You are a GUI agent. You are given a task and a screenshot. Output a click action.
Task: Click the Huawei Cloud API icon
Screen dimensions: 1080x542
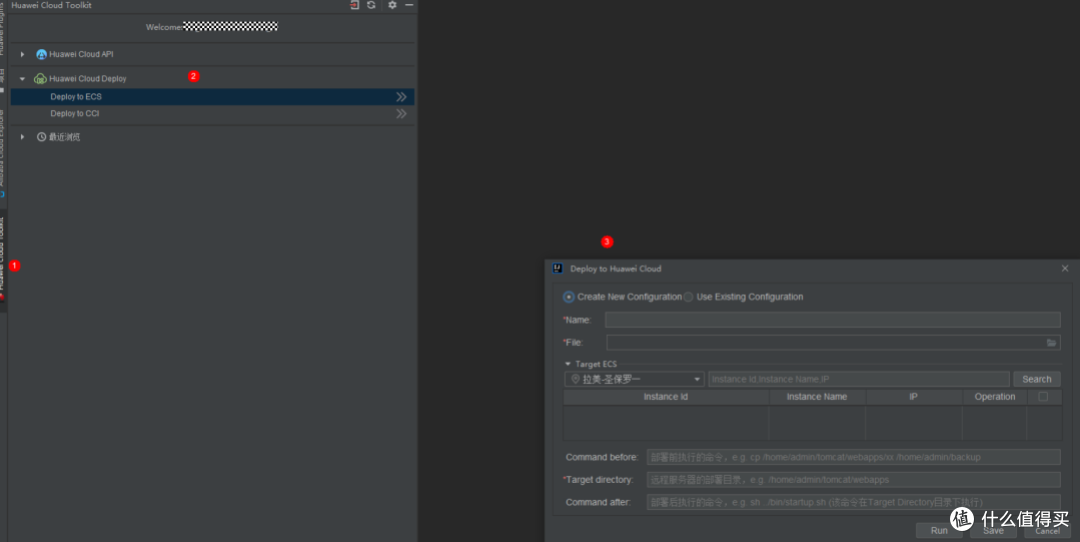click(x=41, y=54)
